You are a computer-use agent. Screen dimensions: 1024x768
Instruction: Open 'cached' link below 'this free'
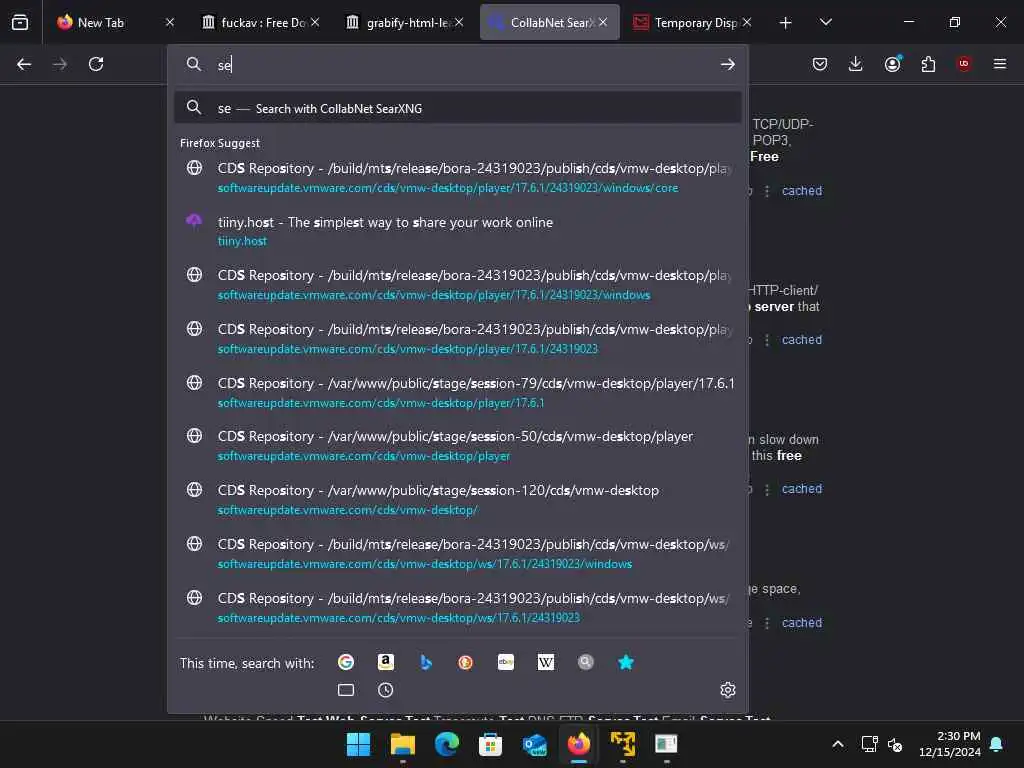pyautogui.click(x=801, y=488)
